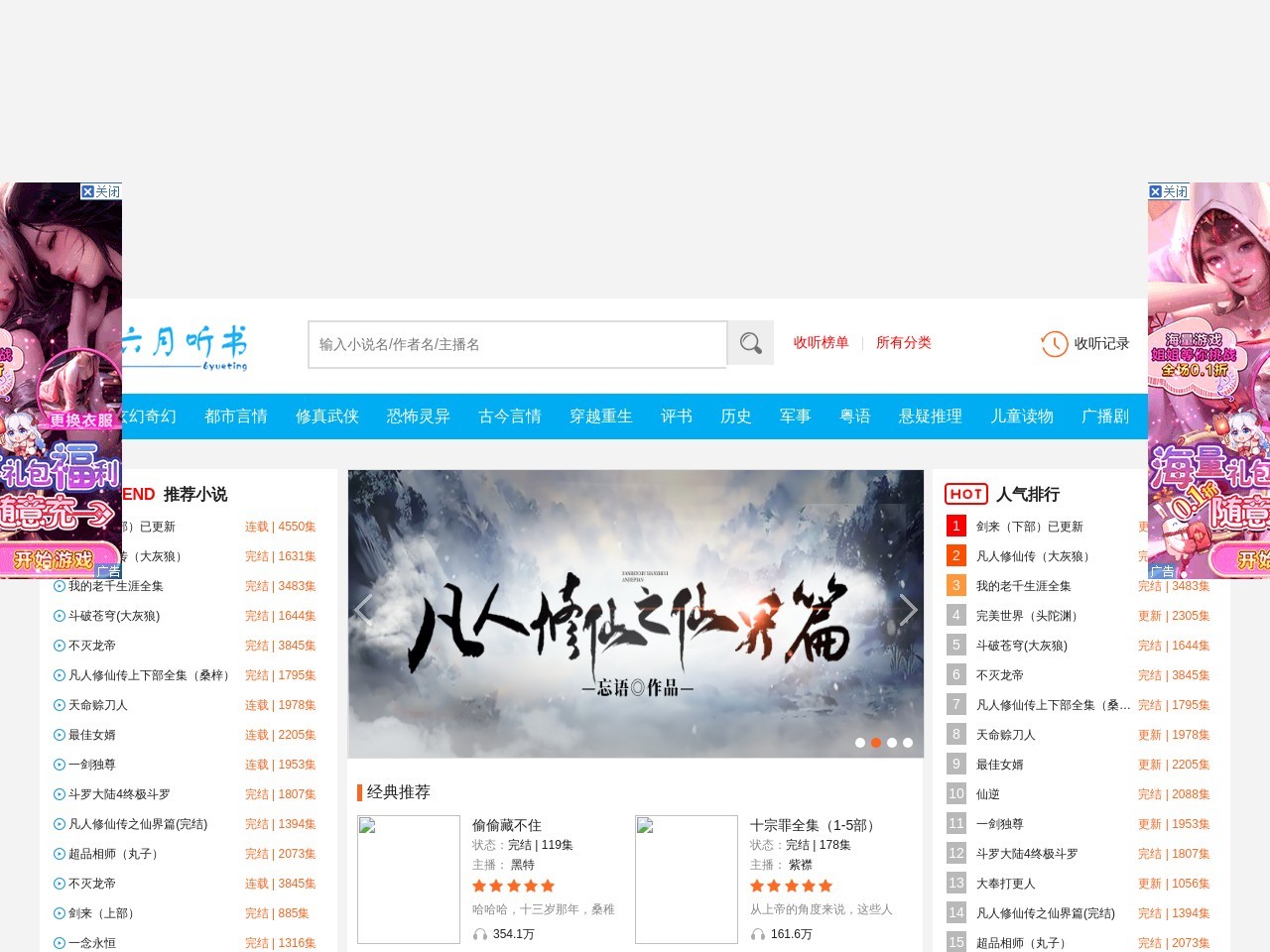Click bullet icon beside 斗破苍穹 in recommended list
Screen dimensions: 1270x952
60,616
